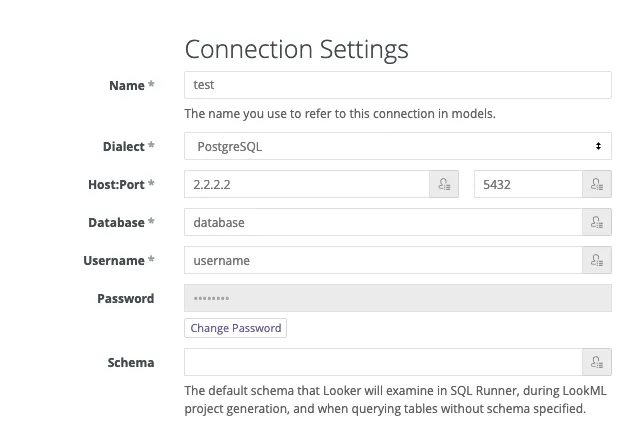
Task: Open the PostgreSQL Dialect dropdown
Action: tap(398, 146)
